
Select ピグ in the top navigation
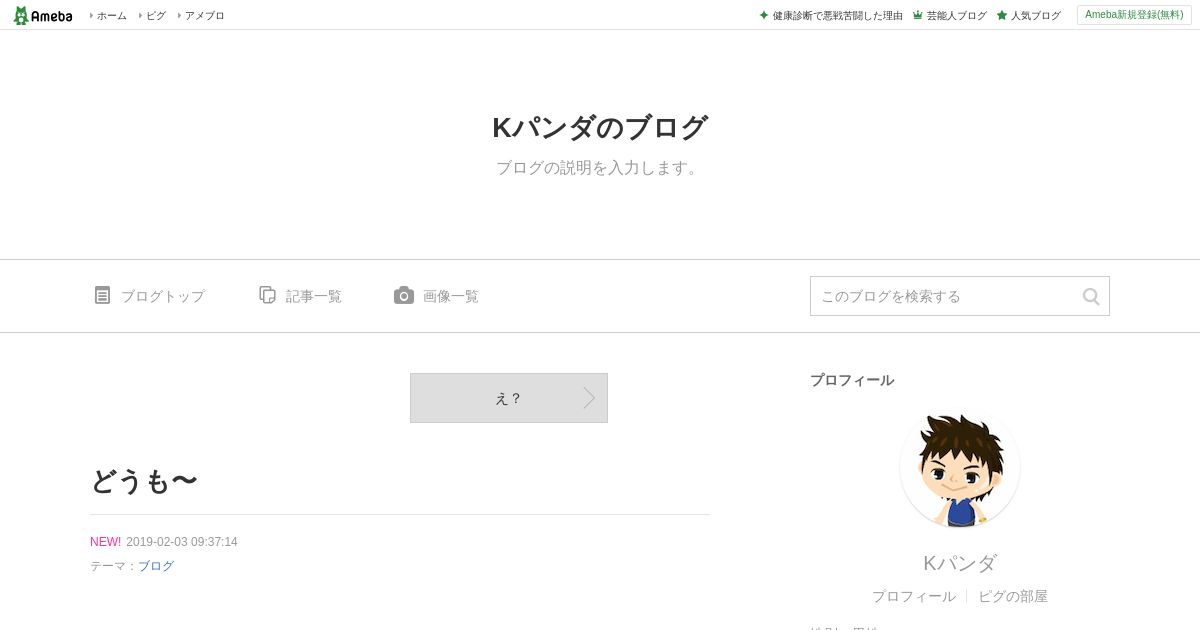[156, 15]
